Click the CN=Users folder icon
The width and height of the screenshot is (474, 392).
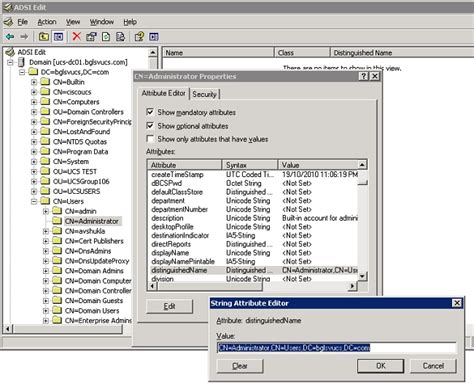point(45,201)
